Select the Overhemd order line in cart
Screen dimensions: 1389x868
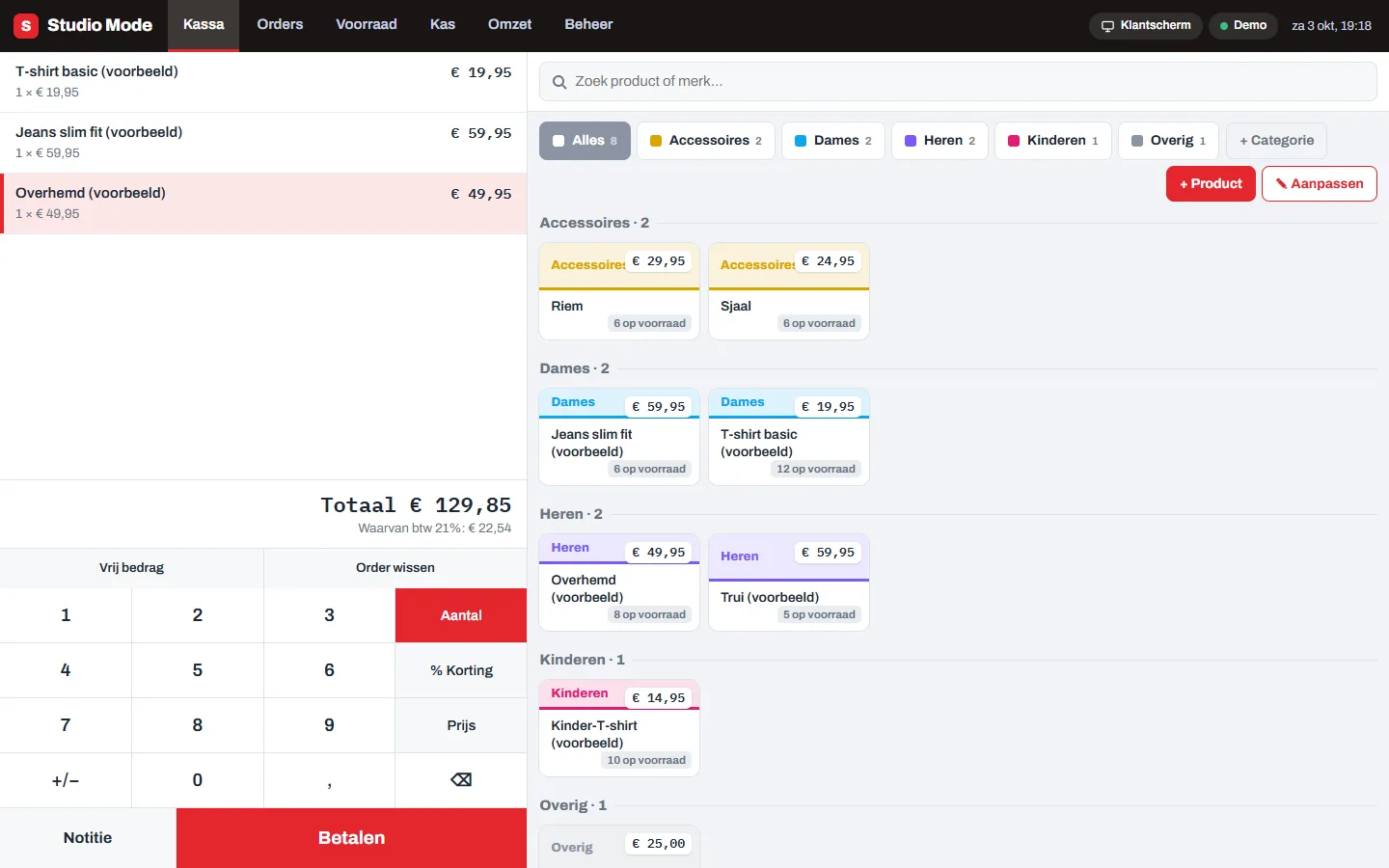263,203
